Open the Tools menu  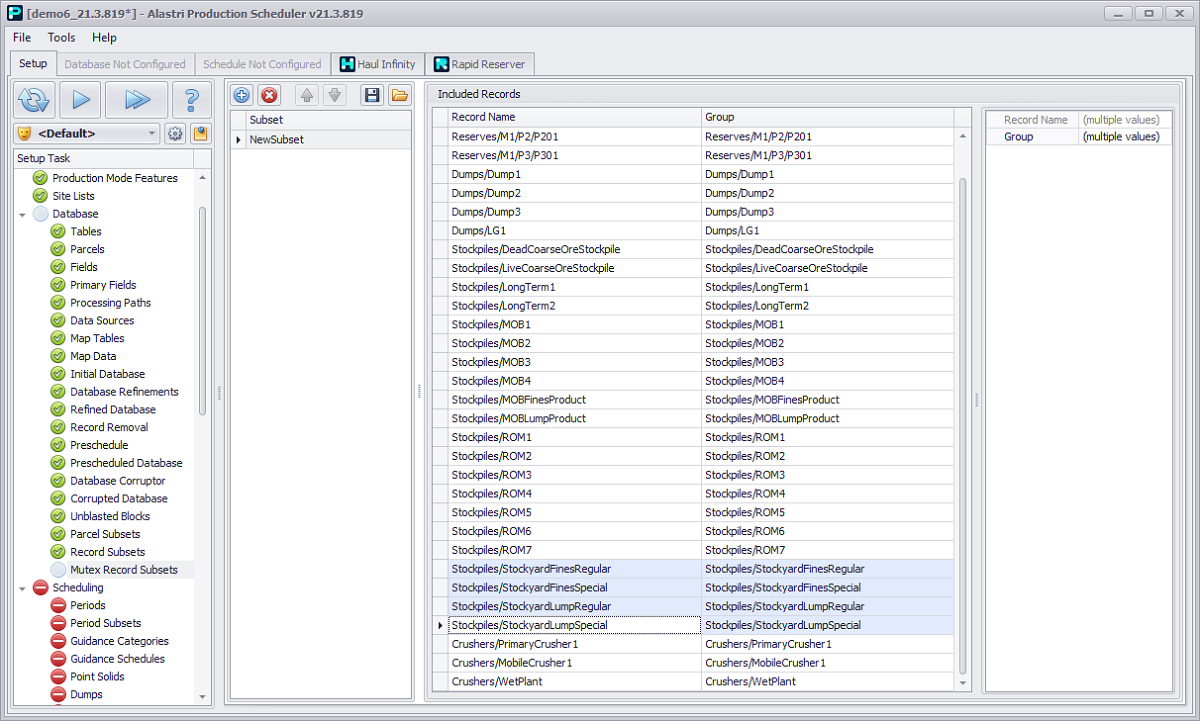(61, 37)
